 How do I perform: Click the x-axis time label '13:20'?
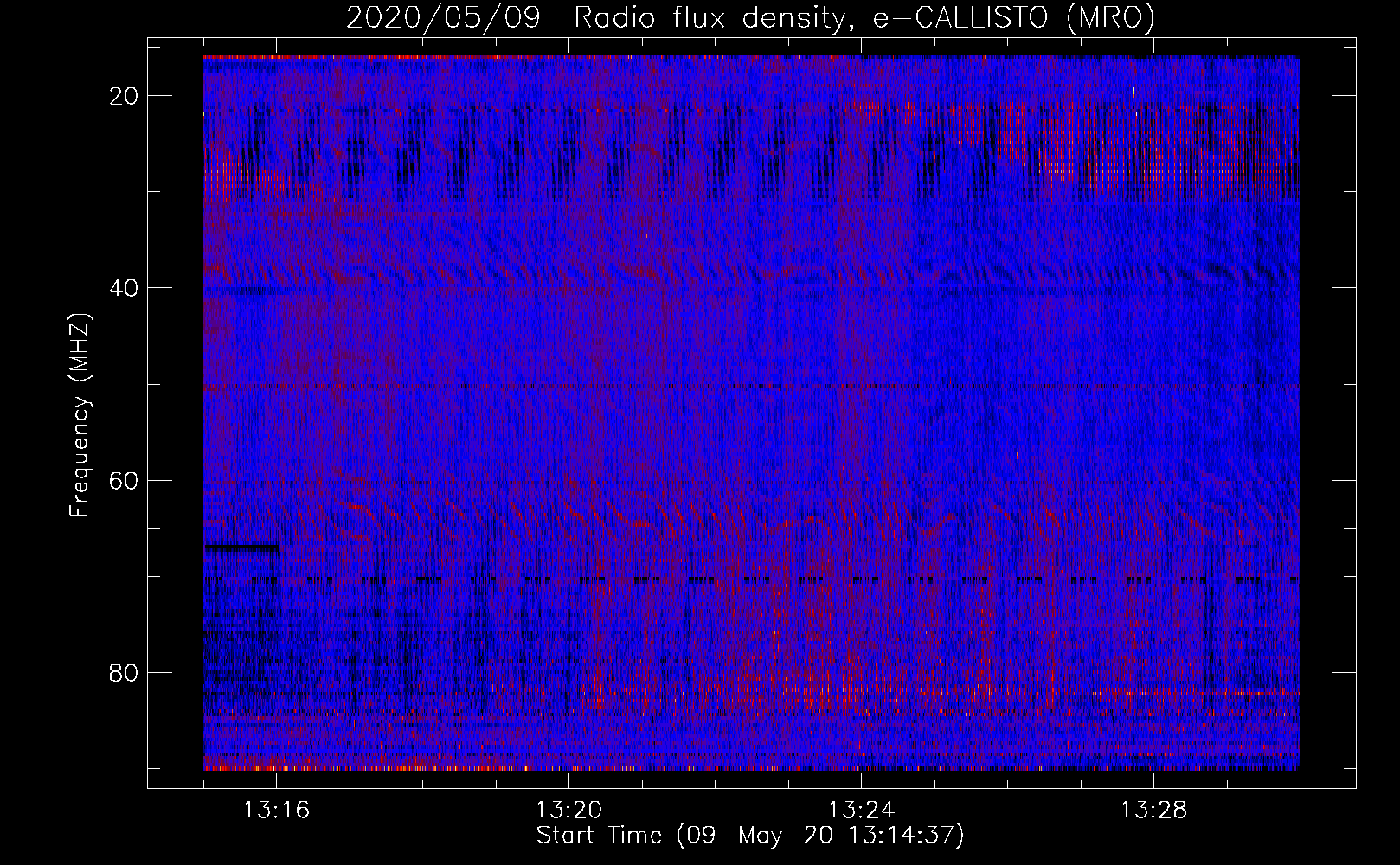pyautogui.click(x=568, y=811)
